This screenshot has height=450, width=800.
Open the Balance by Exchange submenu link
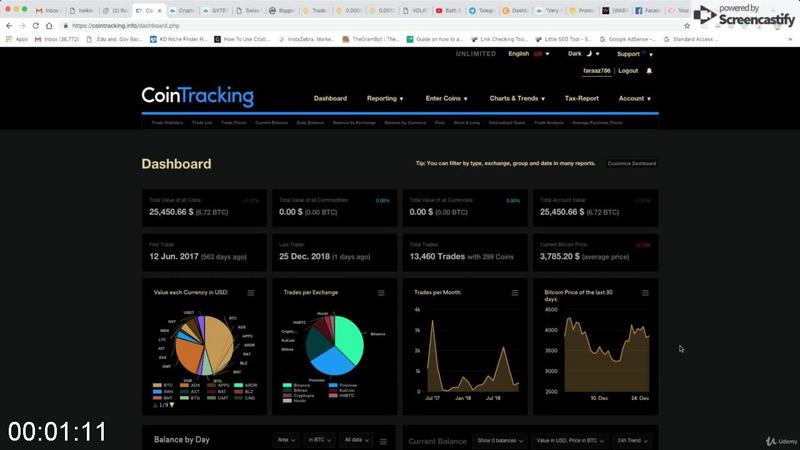pos(354,123)
